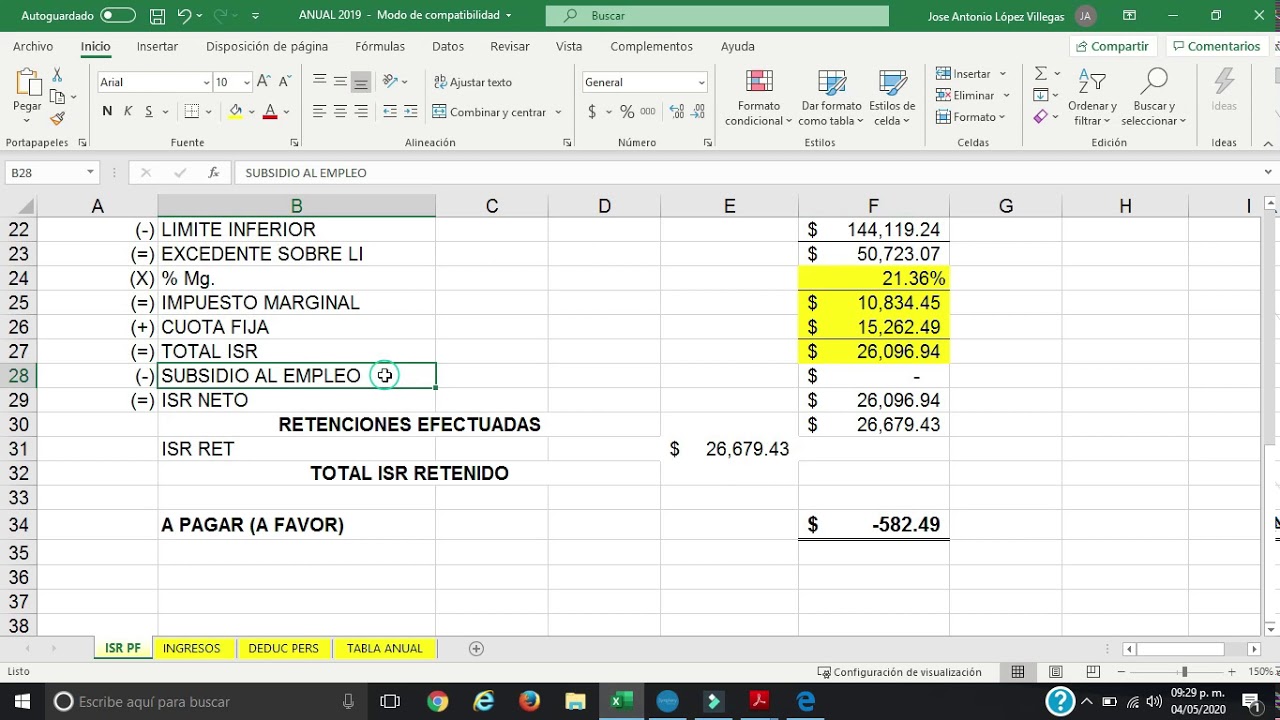Click the Name Box showing B28
The height and width of the screenshot is (720, 1280).
pyautogui.click(x=50, y=173)
